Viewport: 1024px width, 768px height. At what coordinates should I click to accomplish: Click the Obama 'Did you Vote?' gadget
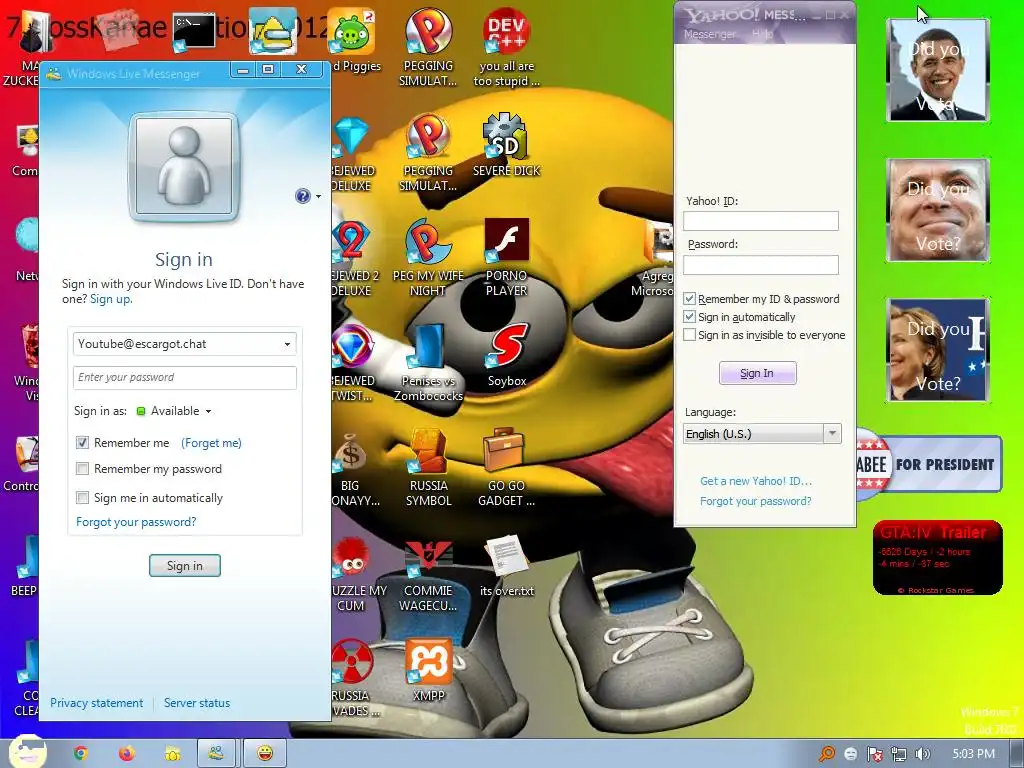pos(938,70)
